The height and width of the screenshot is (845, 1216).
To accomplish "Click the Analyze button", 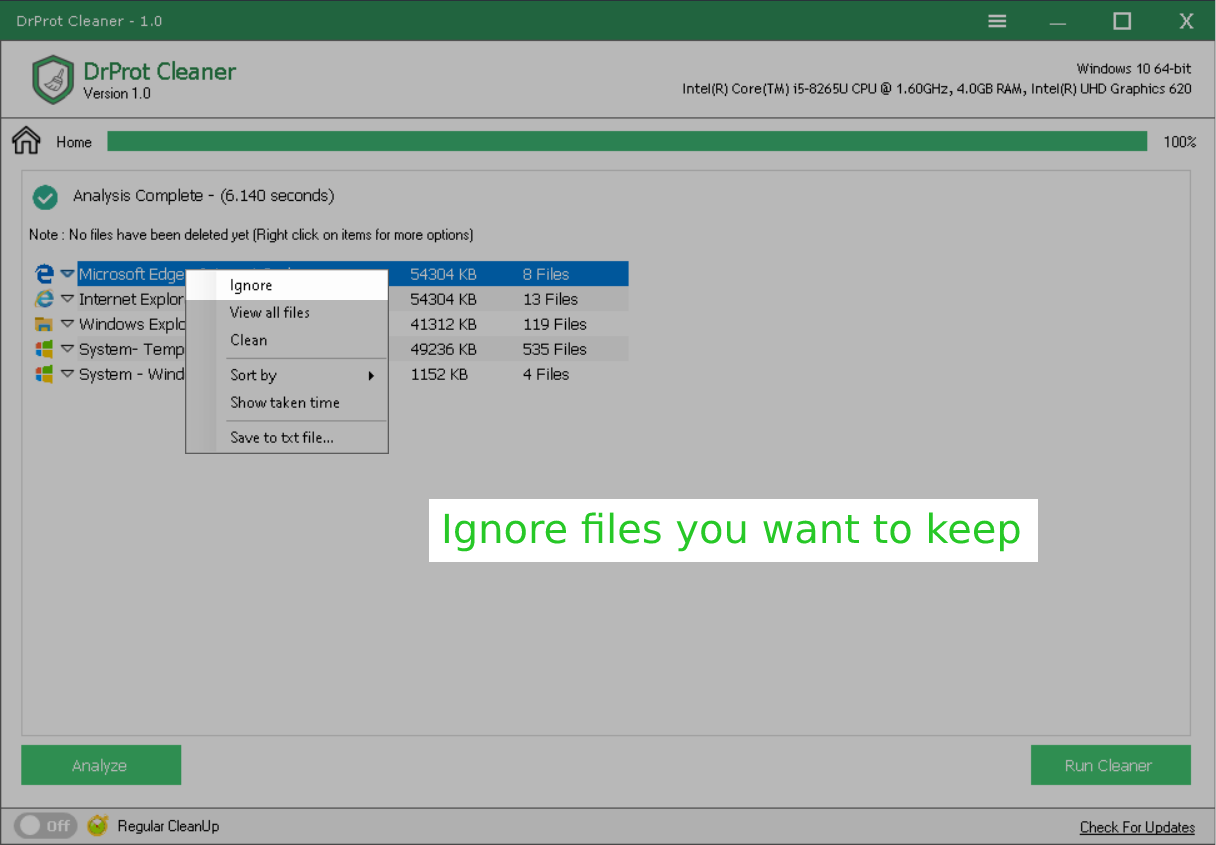I will pos(101,765).
